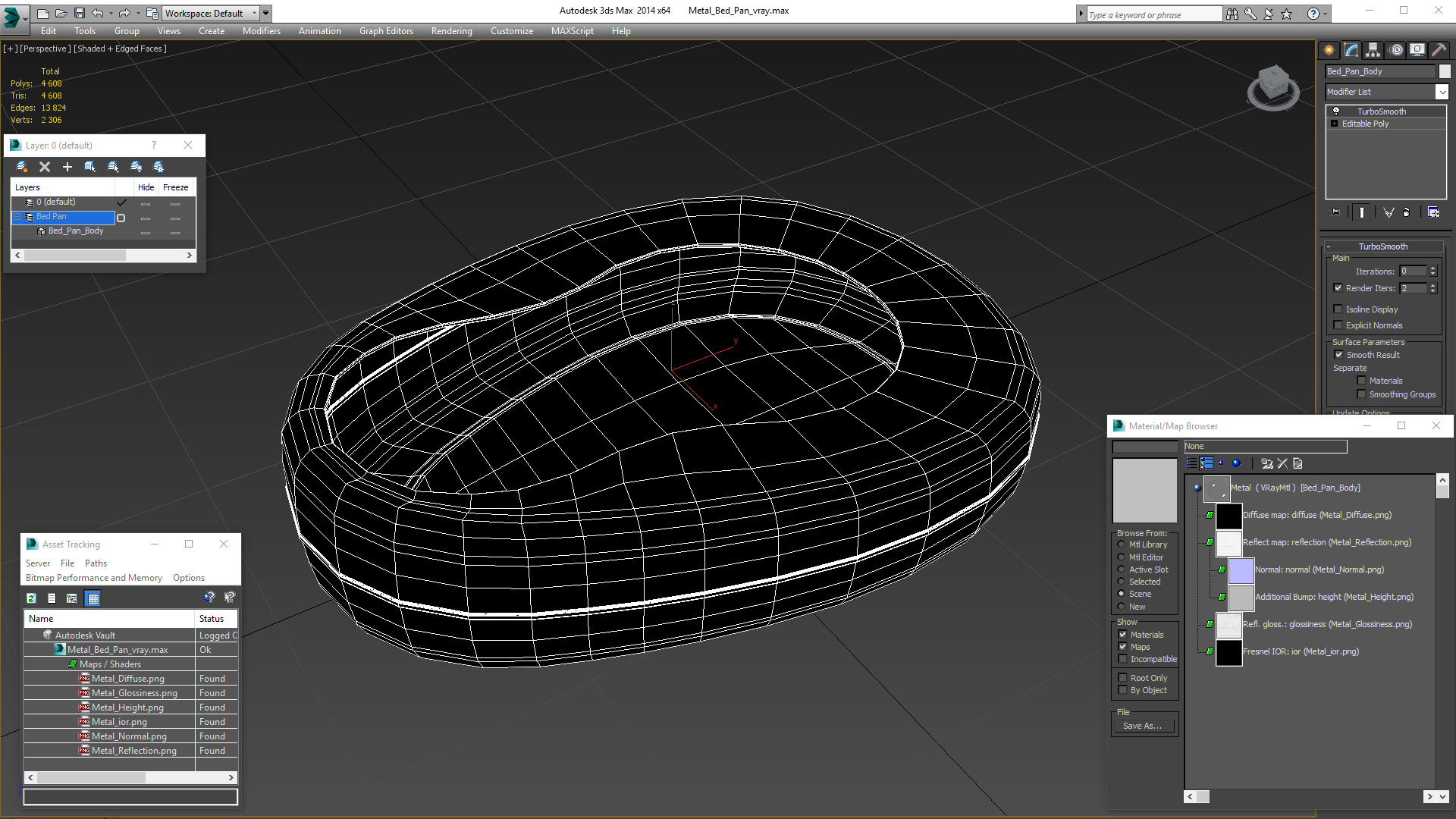Collapse the TurboSmooth rollout minus
Viewport: 1456px width, 819px height.
pos(1329,246)
